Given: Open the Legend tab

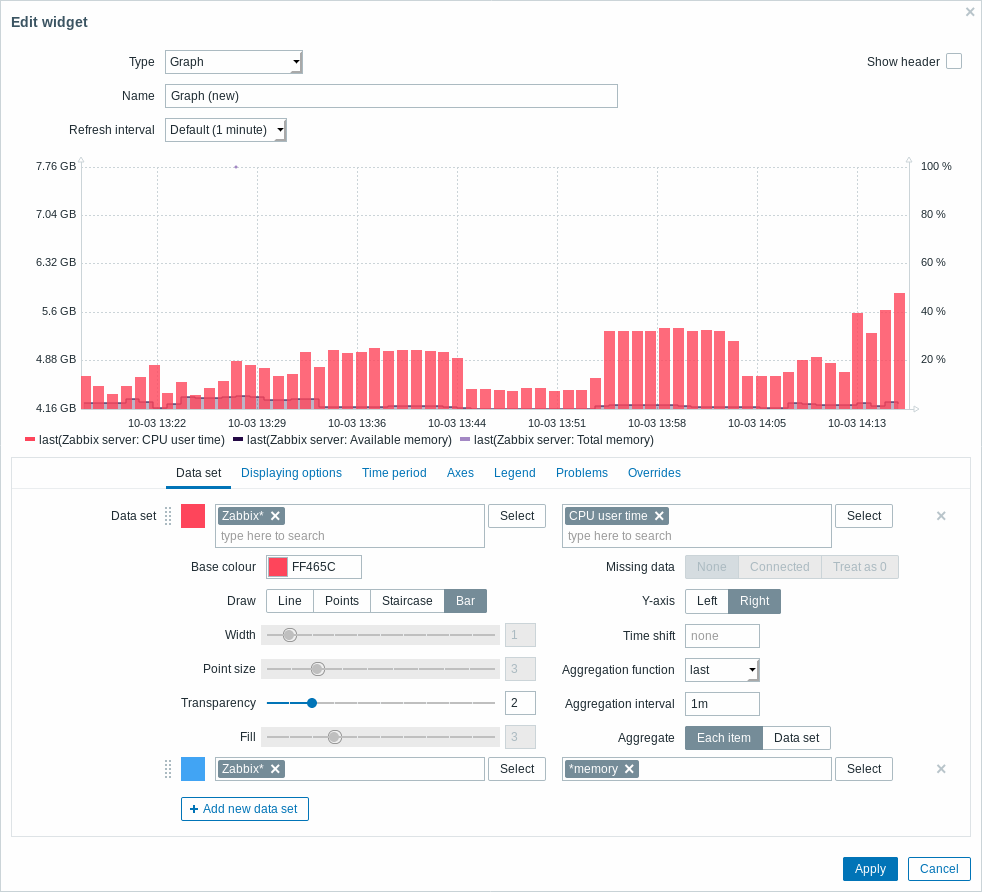Looking at the screenshot, I should coord(515,473).
